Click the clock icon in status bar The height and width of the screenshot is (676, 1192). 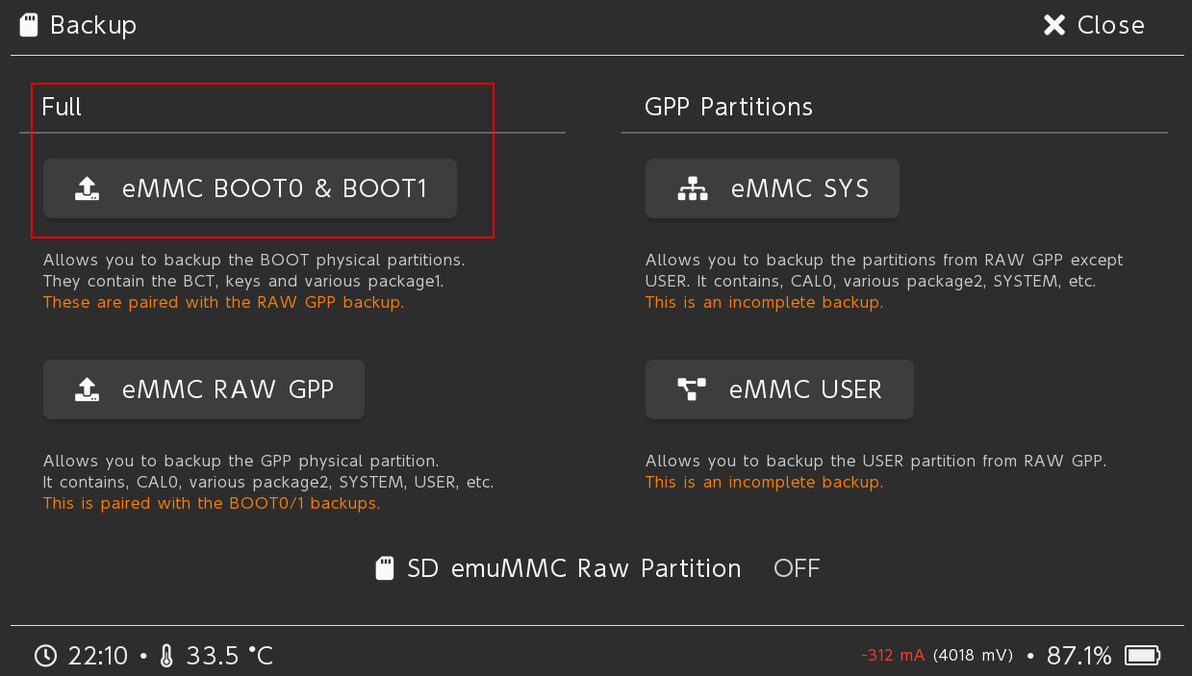(46, 656)
